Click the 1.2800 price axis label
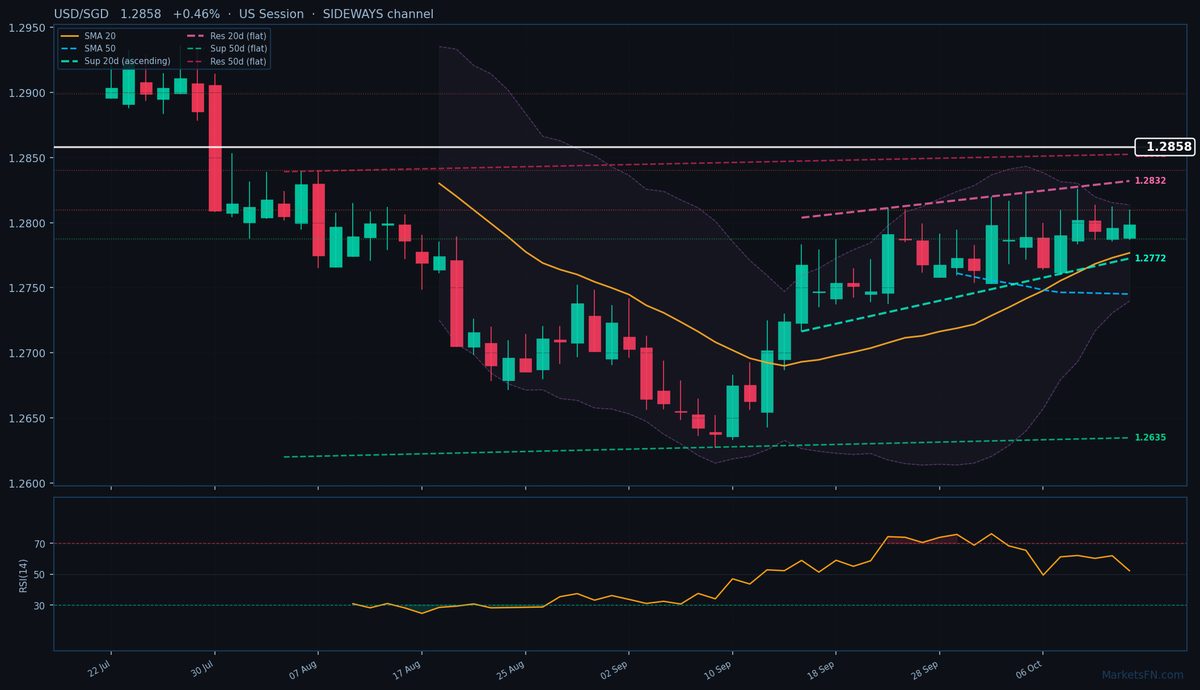This screenshot has height=690, width=1200. click(x=27, y=224)
